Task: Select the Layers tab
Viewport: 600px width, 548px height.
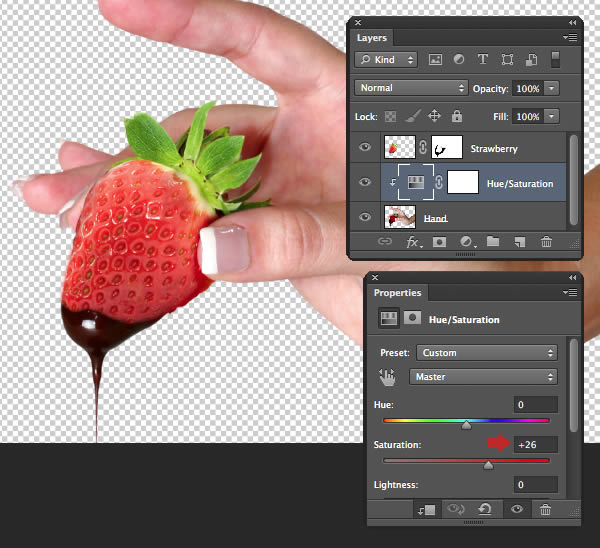Action: click(x=372, y=38)
